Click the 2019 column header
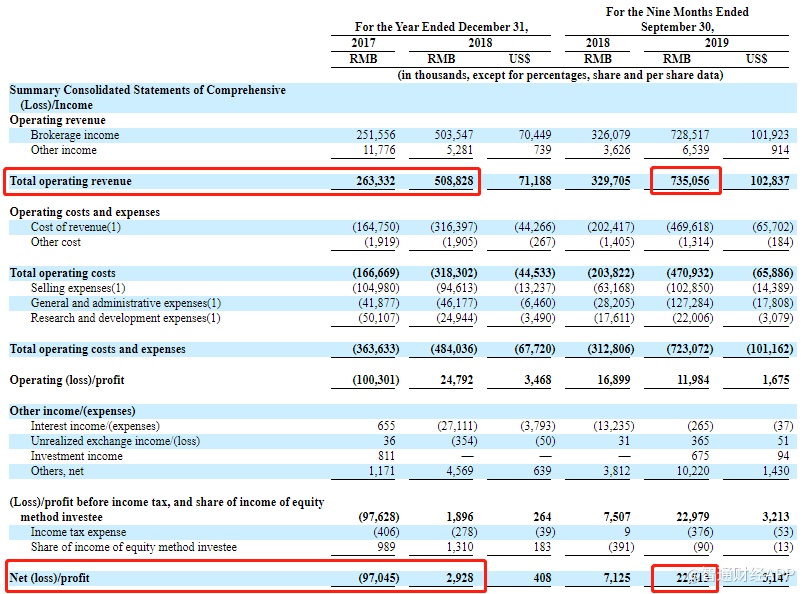Viewport: 805px width, 594px height. [716, 43]
